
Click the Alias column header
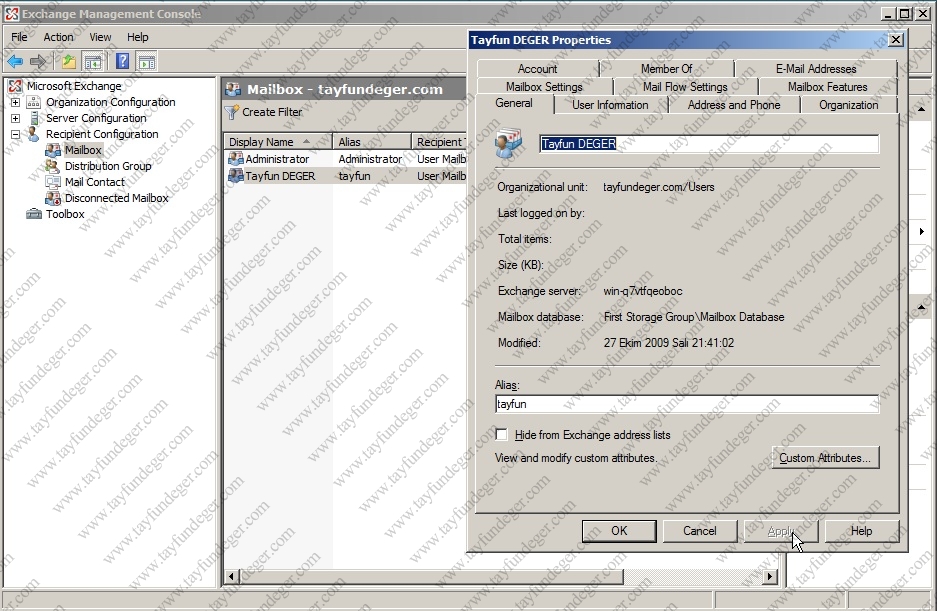coord(372,142)
